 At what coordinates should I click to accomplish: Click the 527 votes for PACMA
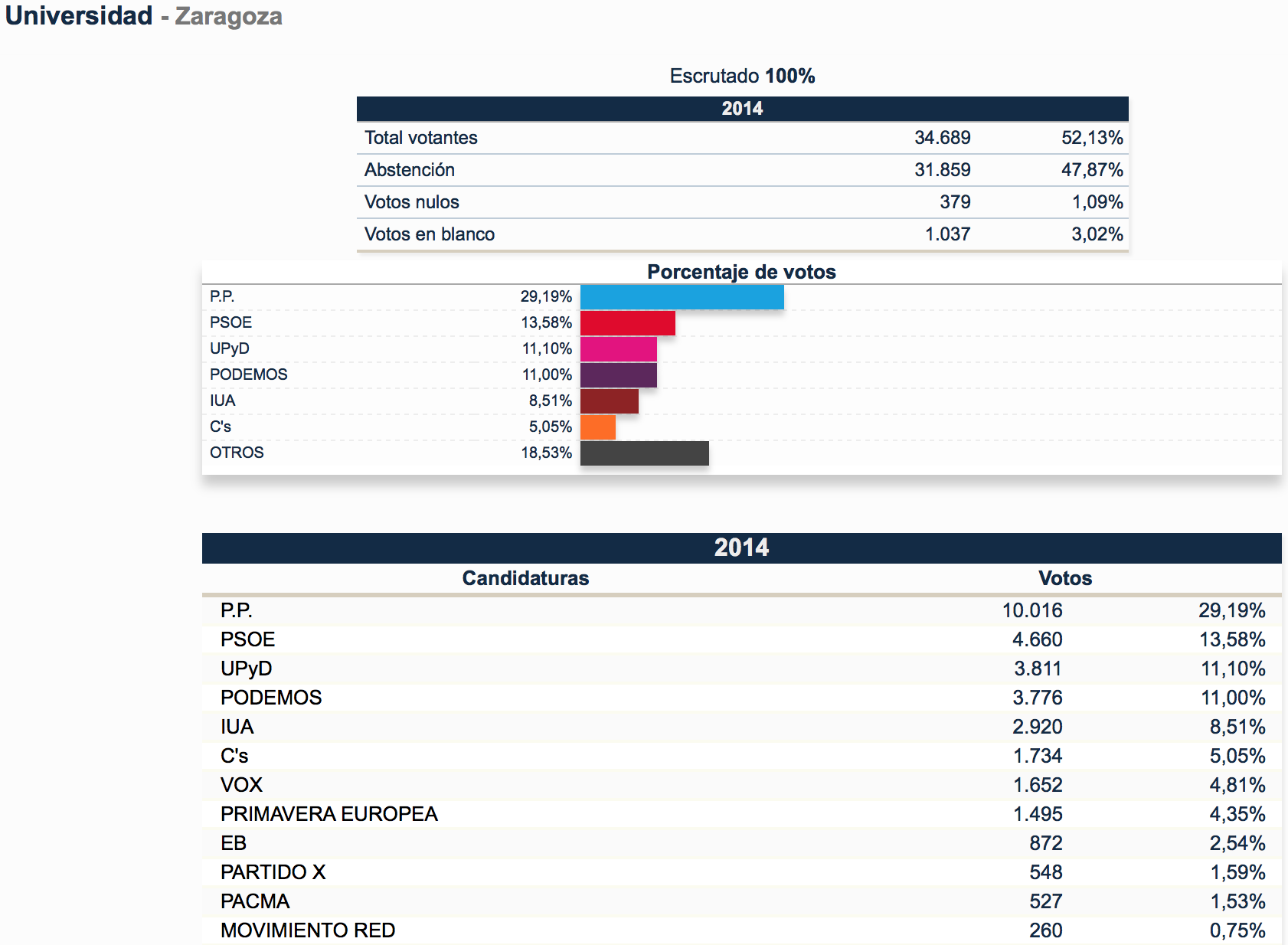1045,901
